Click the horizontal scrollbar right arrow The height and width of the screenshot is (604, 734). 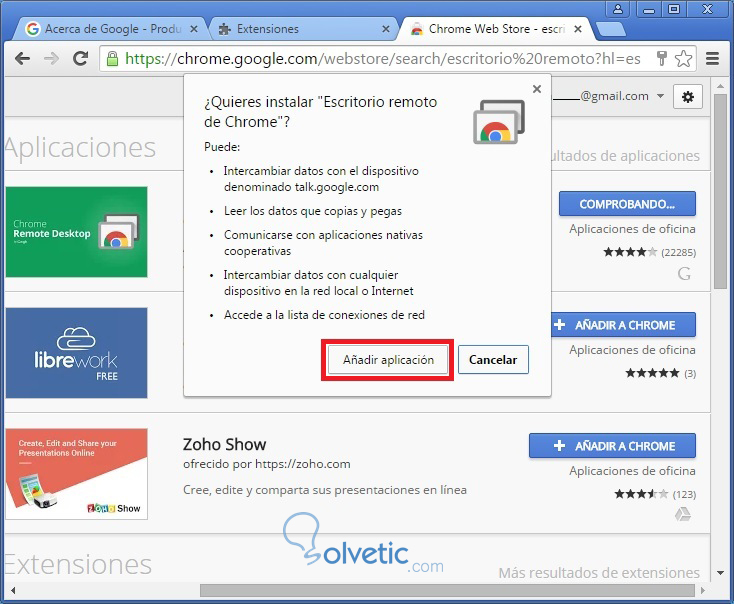pyautogui.click(x=702, y=590)
